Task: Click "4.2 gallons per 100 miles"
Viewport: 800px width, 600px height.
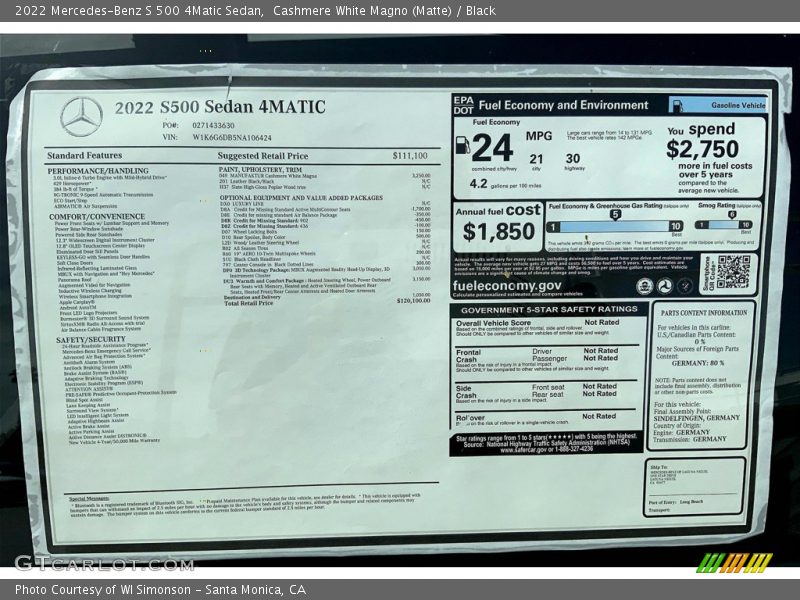Action: click(x=505, y=184)
